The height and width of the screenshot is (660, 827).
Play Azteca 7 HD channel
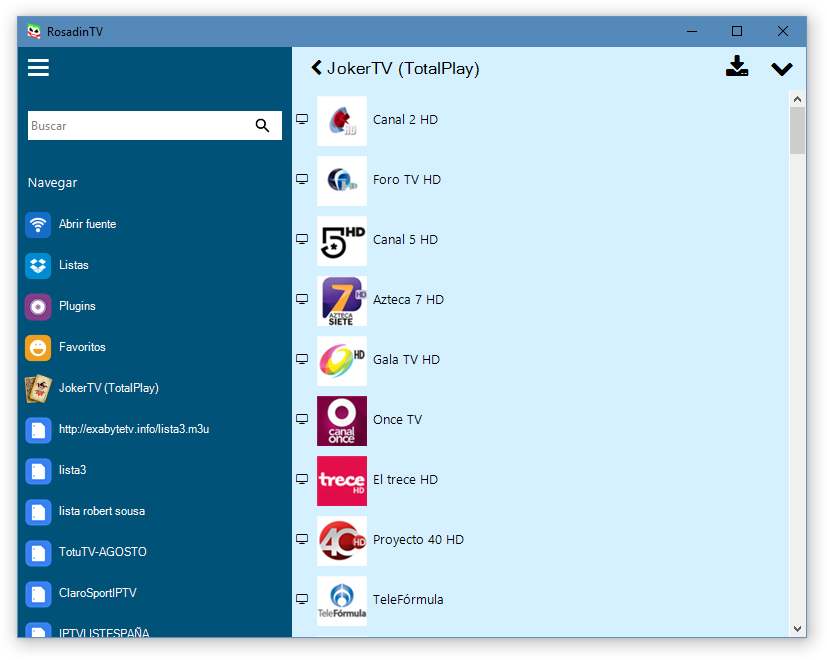[x=408, y=300]
